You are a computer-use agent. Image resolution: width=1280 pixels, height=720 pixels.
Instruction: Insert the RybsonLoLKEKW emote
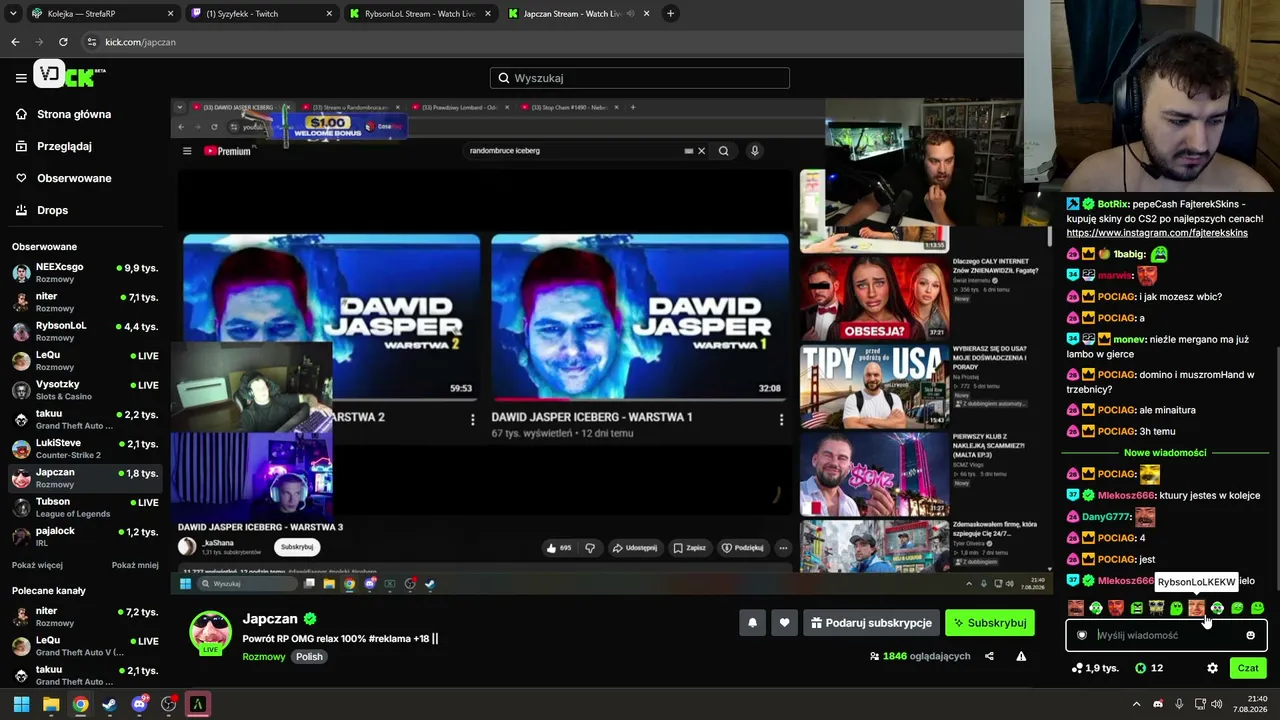pyautogui.click(x=1196, y=608)
